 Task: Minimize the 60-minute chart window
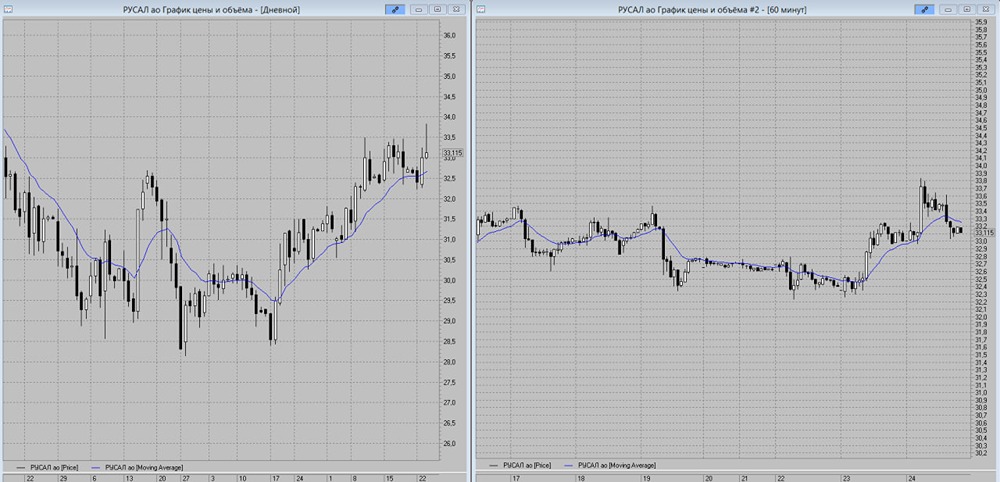(950, 10)
